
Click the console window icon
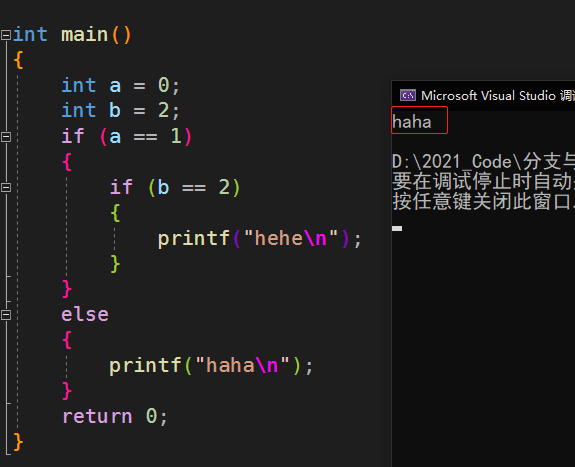tap(407, 95)
